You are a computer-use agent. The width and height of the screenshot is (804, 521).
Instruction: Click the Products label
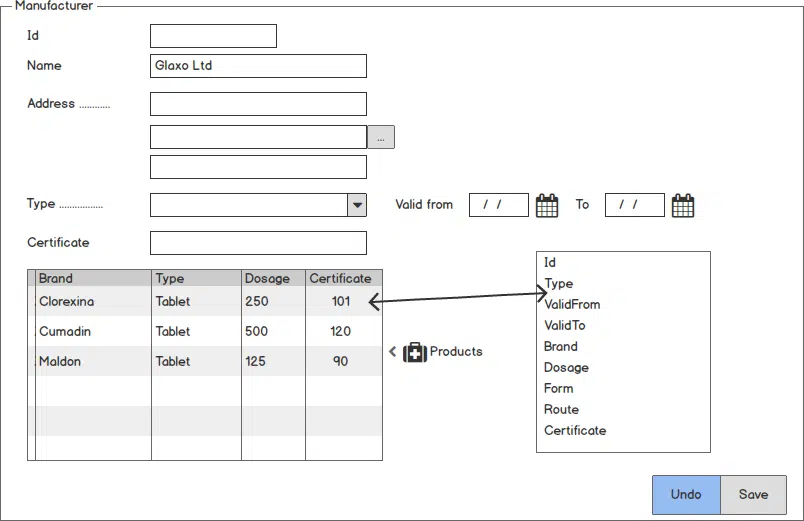click(456, 352)
